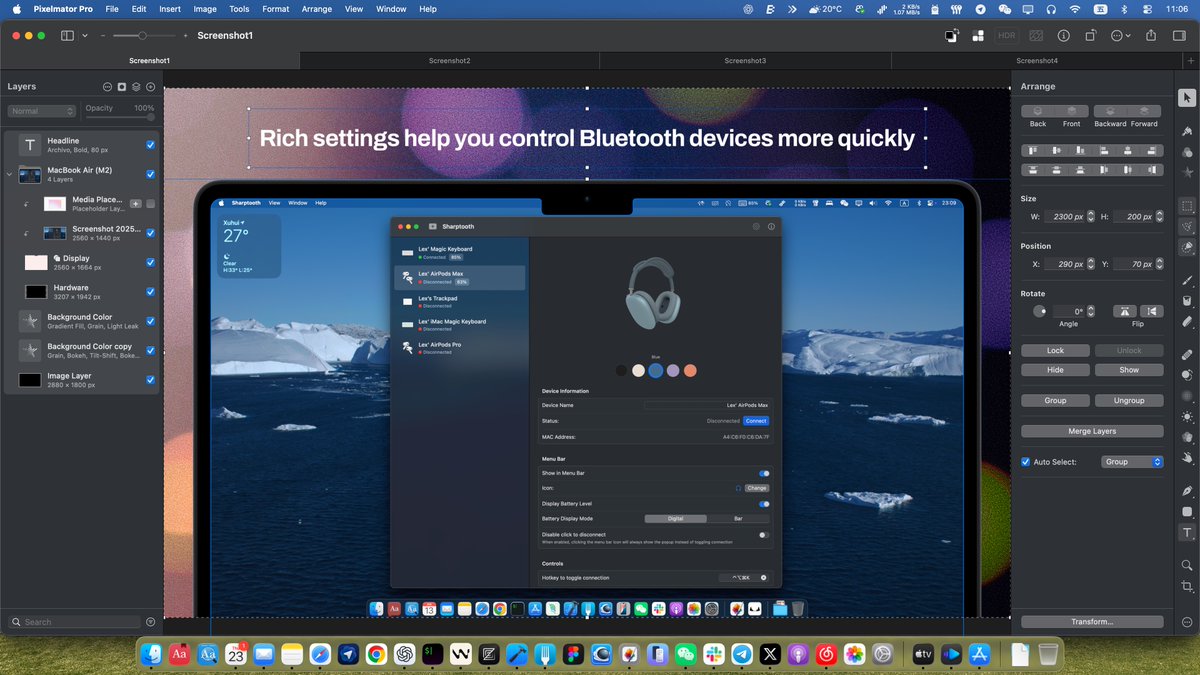The height and width of the screenshot is (675, 1200).
Task: Move layer Forward one step
Action: pyautogui.click(x=1145, y=111)
